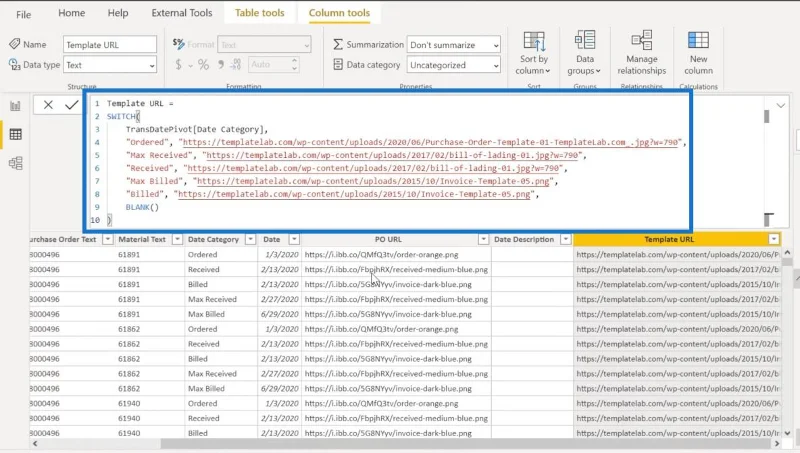Switch to the Home tab
800x453 pixels.
pyautogui.click(x=71, y=13)
